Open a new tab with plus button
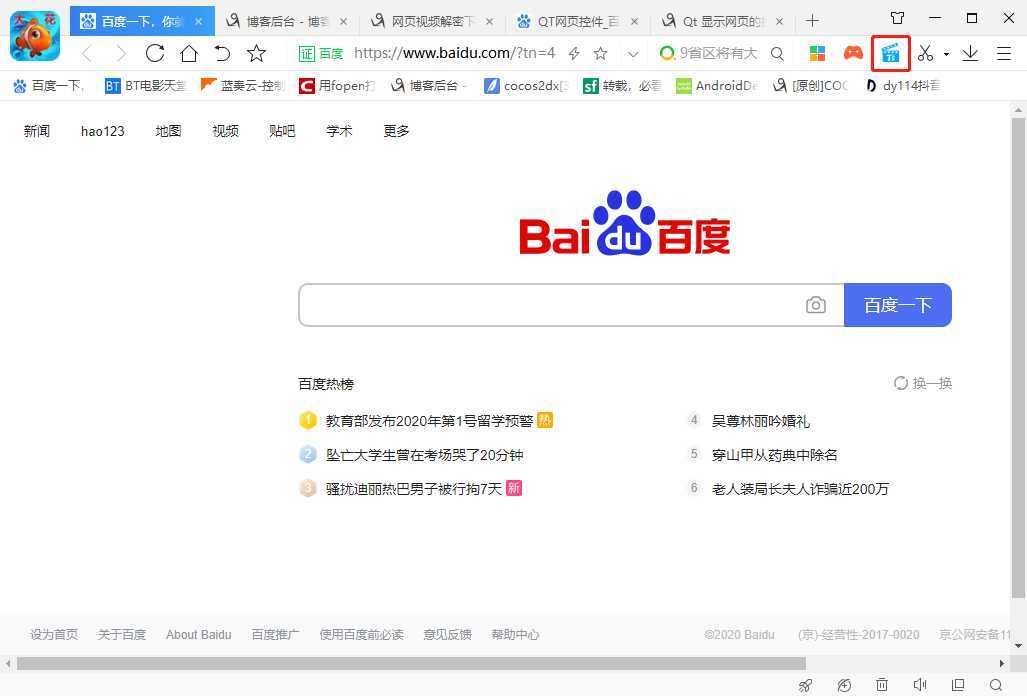Screen dimensions: 1027x696 [x=812, y=21]
